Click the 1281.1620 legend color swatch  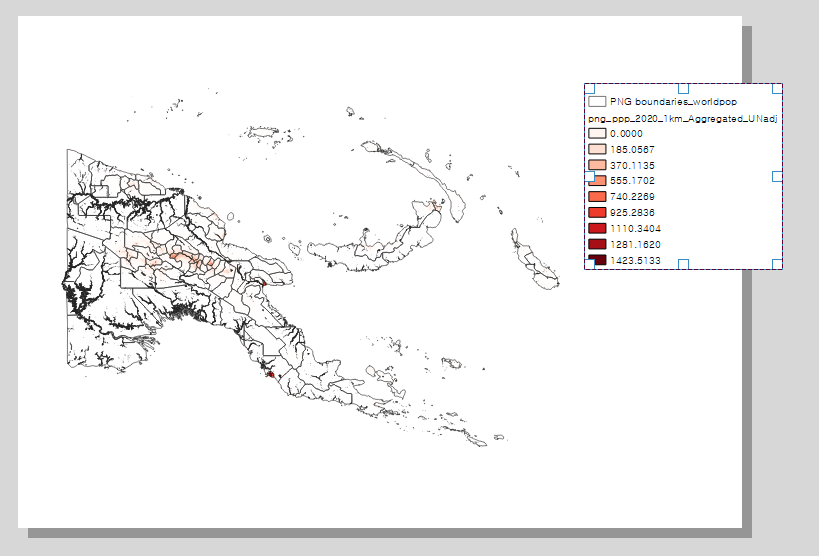pyautogui.click(x=597, y=244)
